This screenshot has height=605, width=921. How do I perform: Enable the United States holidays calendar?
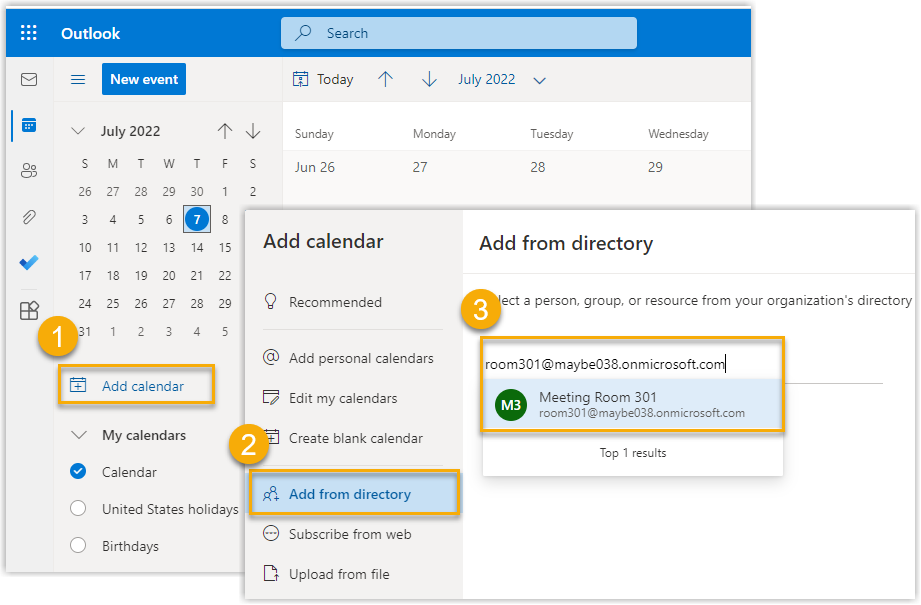pos(79,509)
